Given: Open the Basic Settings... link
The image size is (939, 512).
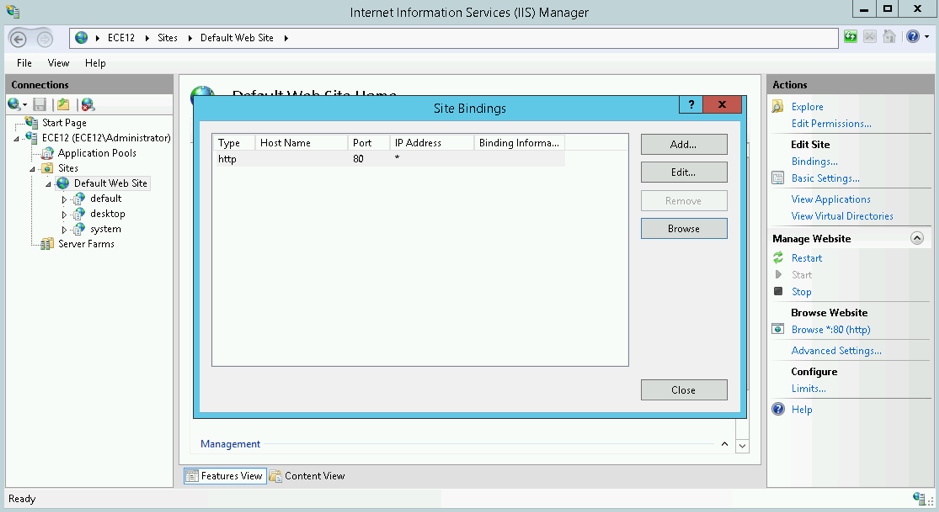Looking at the screenshot, I should (825, 178).
